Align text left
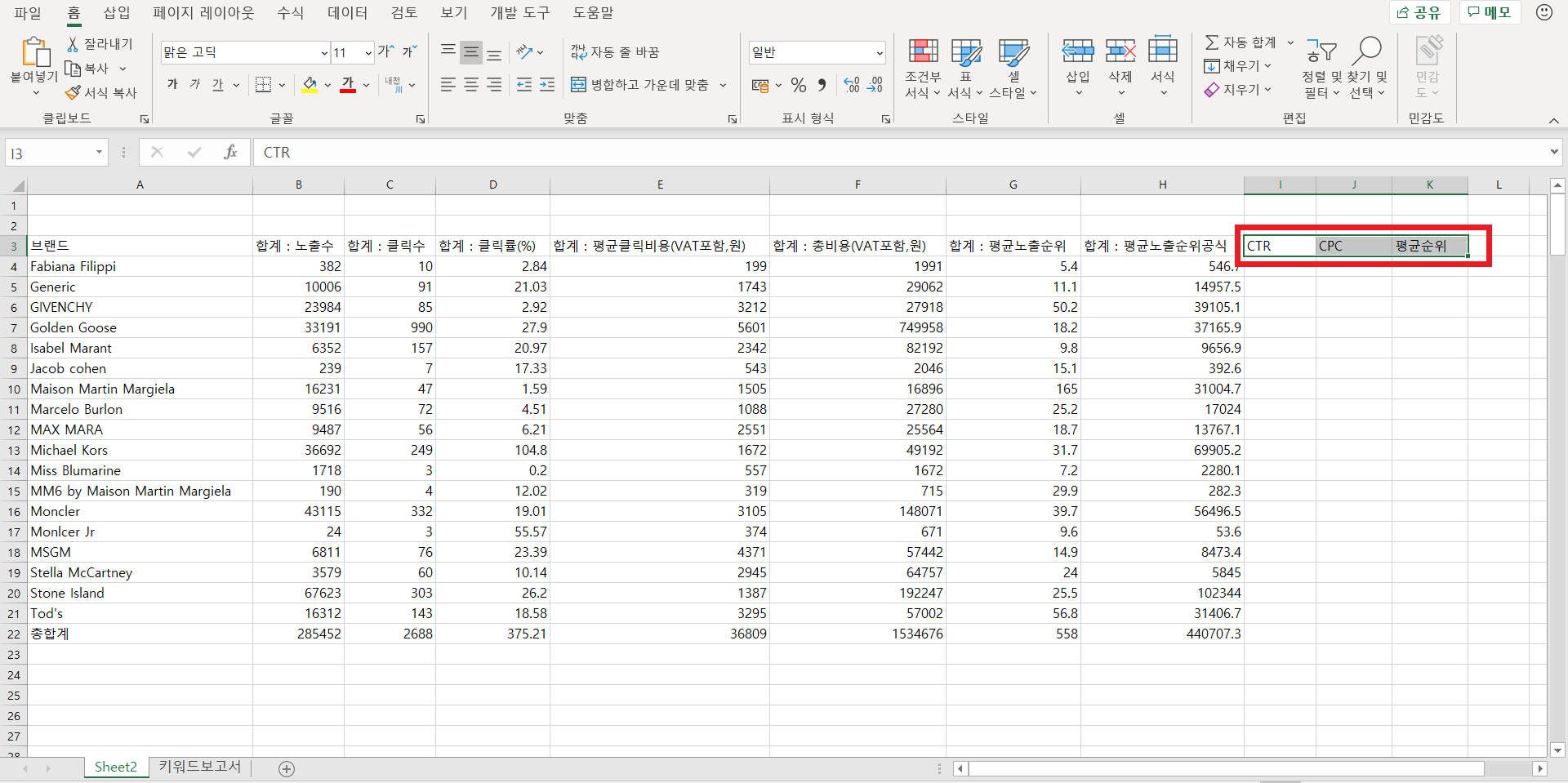Screen dimensions: 1568x783 448,84
